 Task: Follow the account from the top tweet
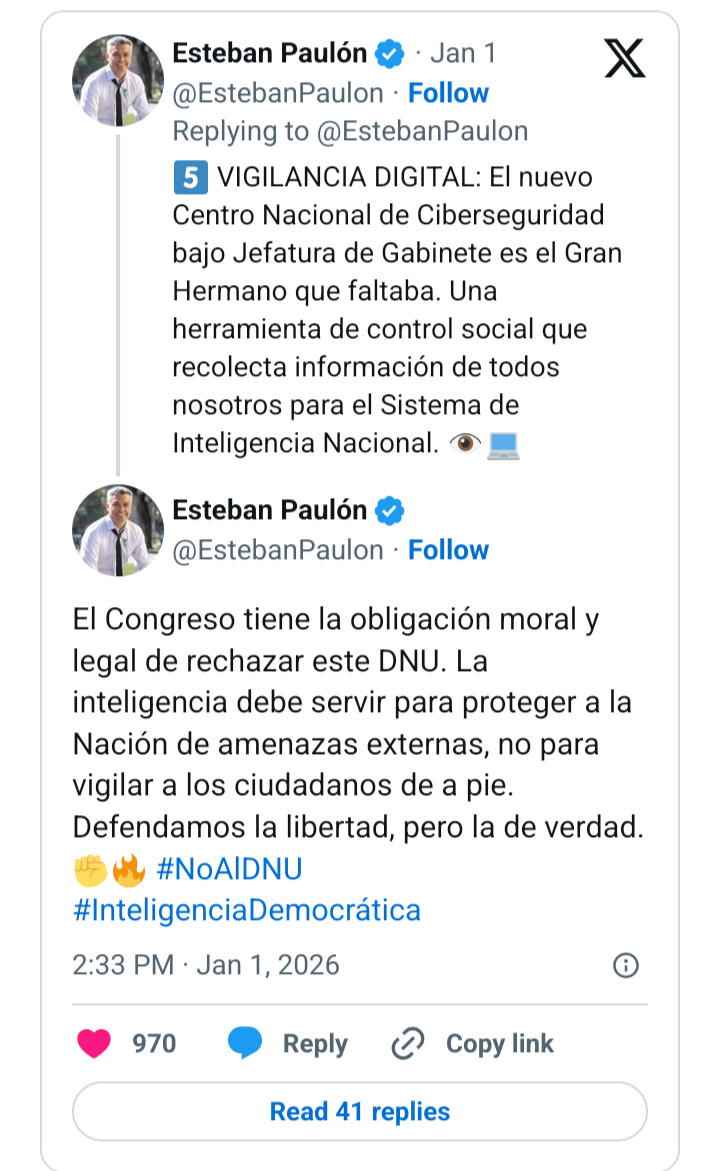[x=448, y=93]
